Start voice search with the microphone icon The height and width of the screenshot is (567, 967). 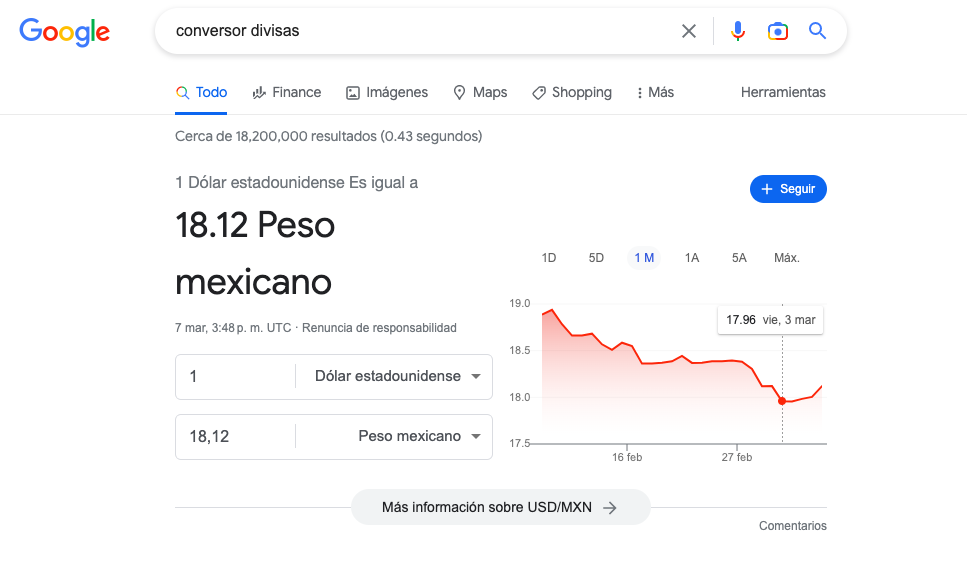coord(738,31)
